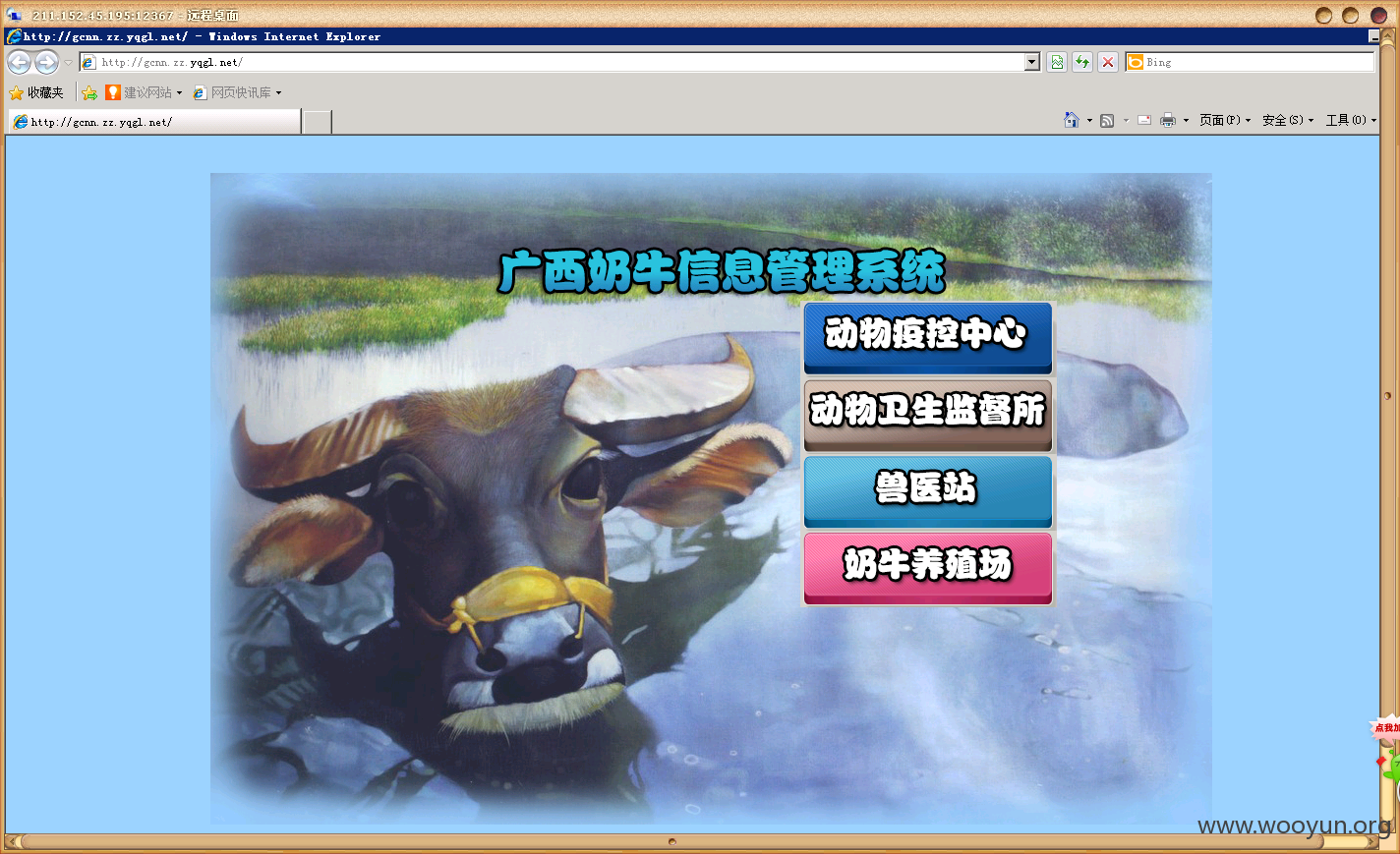Open the recent pages dropdown beside Forward

pyautogui.click(x=68, y=63)
